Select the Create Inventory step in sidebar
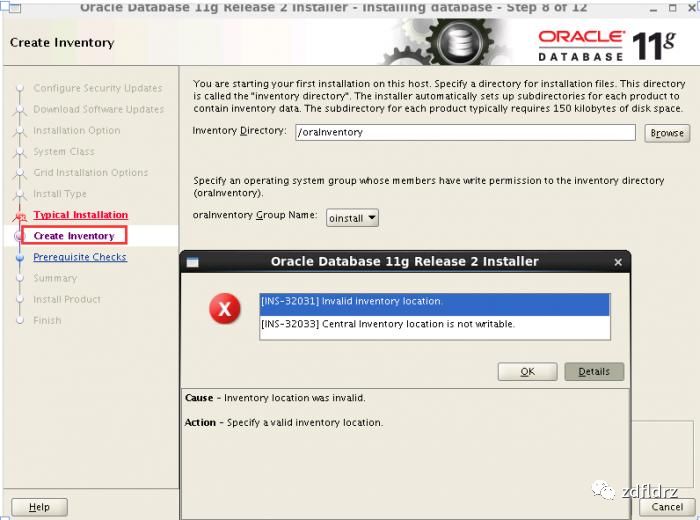Screen dimensions: 700x520 pos(74,236)
